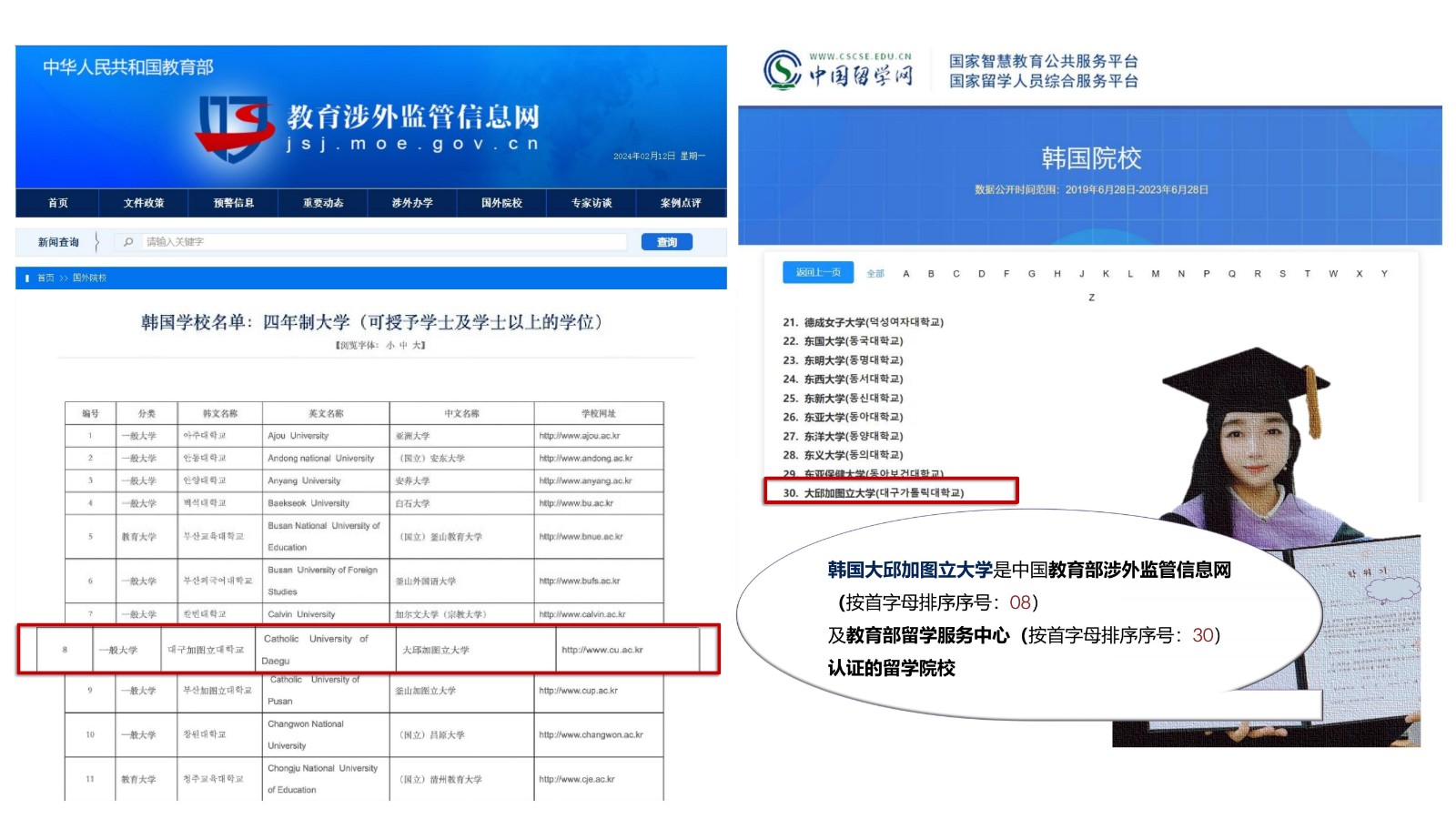Viewport: 1456px width, 819px height.
Task: Filter the school list by letter X
Action: (x=1360, y=274)
